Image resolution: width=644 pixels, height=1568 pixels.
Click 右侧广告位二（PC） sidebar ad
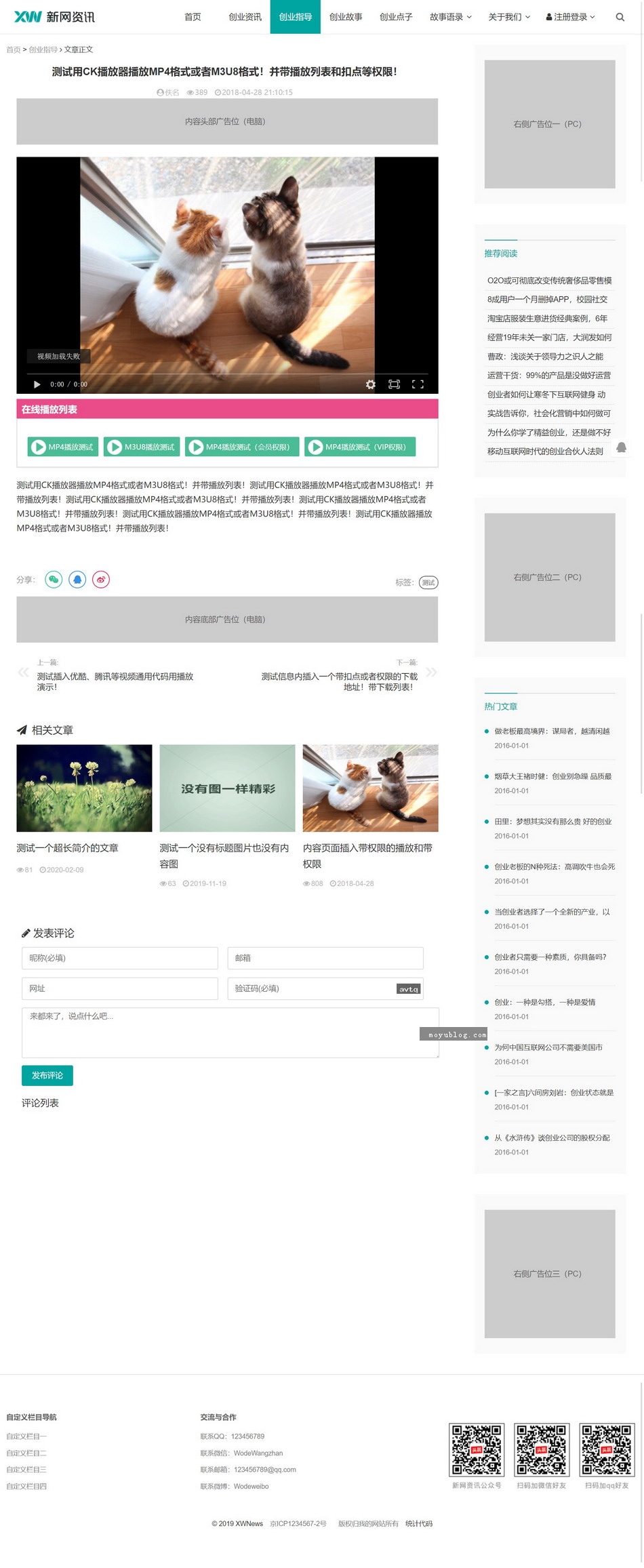click(x=550, y=577)
